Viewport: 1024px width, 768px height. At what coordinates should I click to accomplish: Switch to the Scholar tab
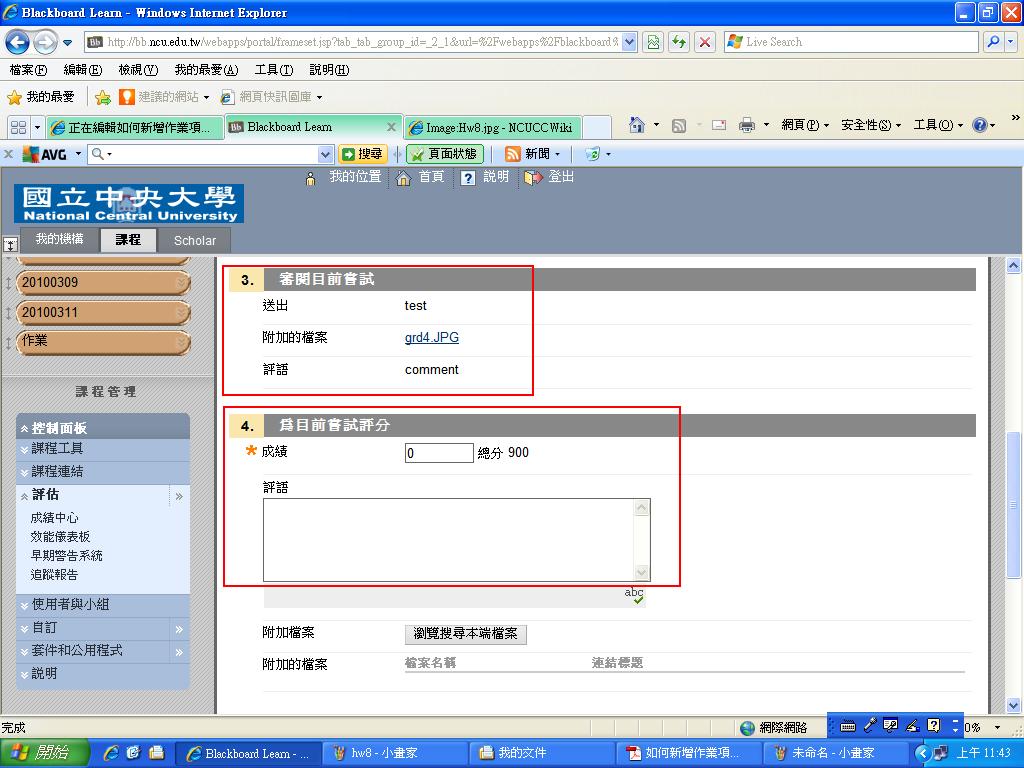coord(194,240)
